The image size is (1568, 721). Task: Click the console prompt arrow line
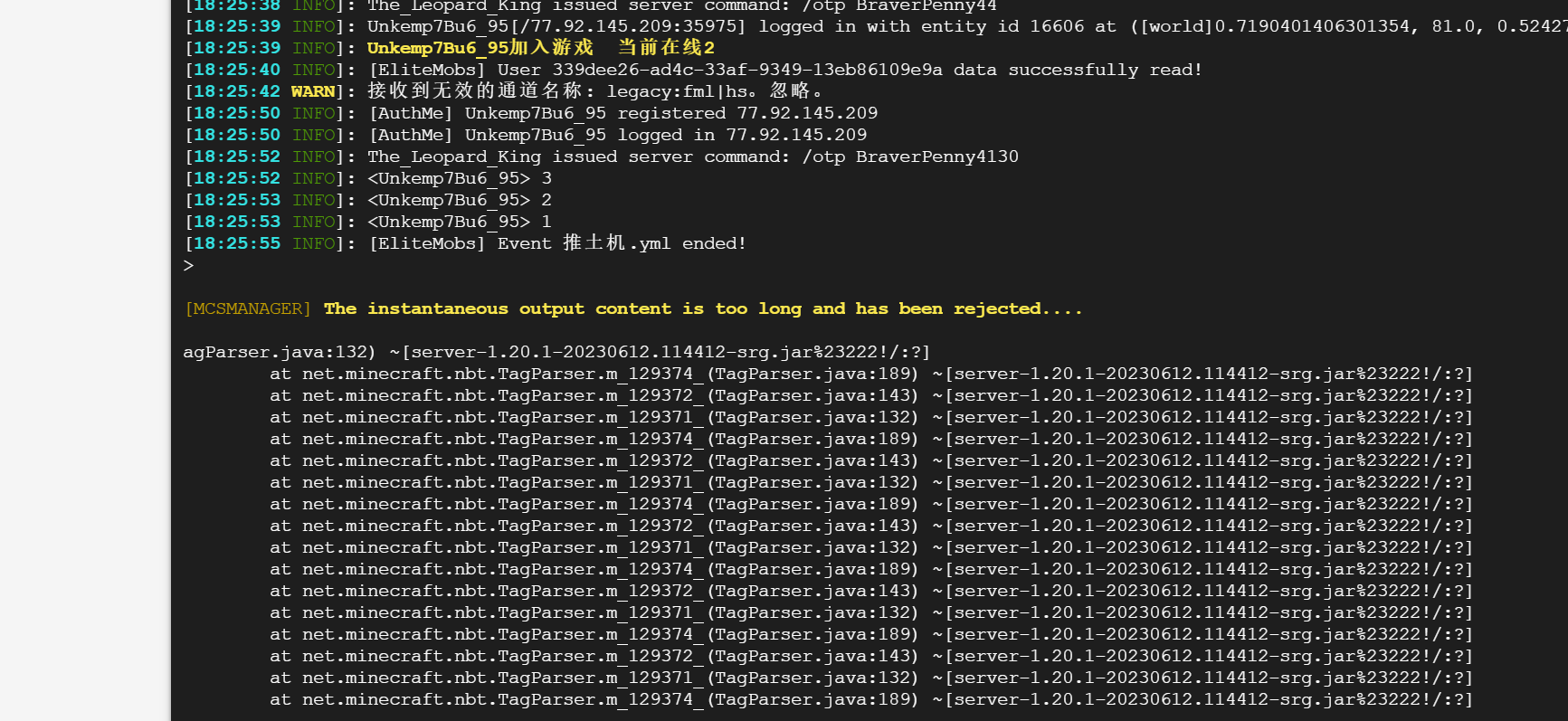(x=188, y=265)
